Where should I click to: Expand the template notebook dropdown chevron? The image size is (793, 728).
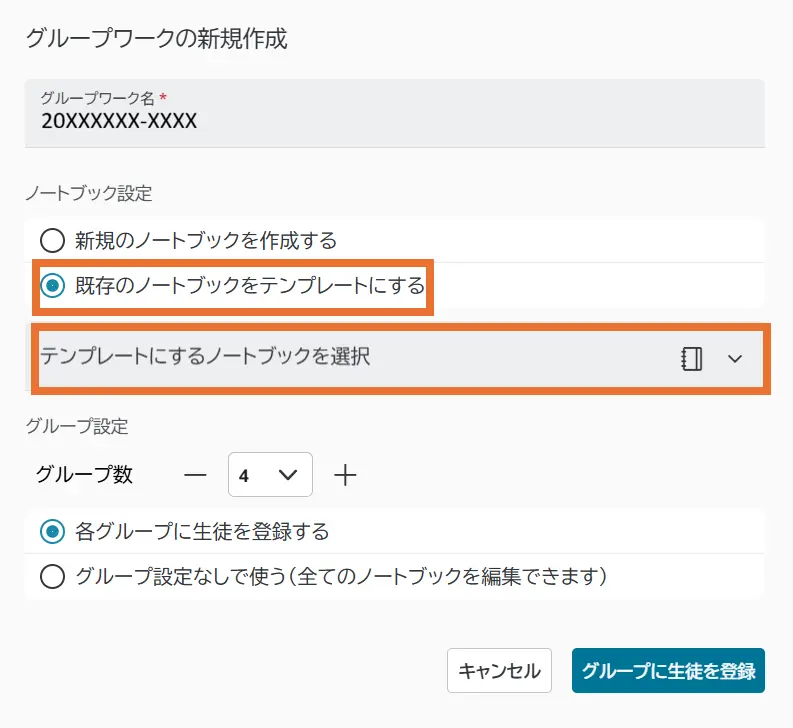[735, 359]
